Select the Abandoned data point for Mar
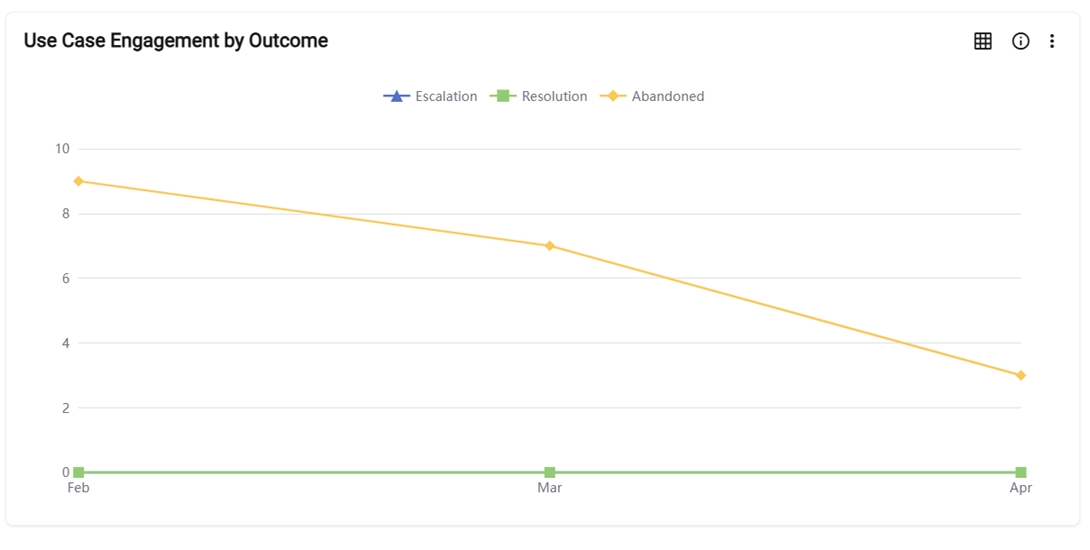The height and width of the screenshot is (550, 1090). point(549,246)
